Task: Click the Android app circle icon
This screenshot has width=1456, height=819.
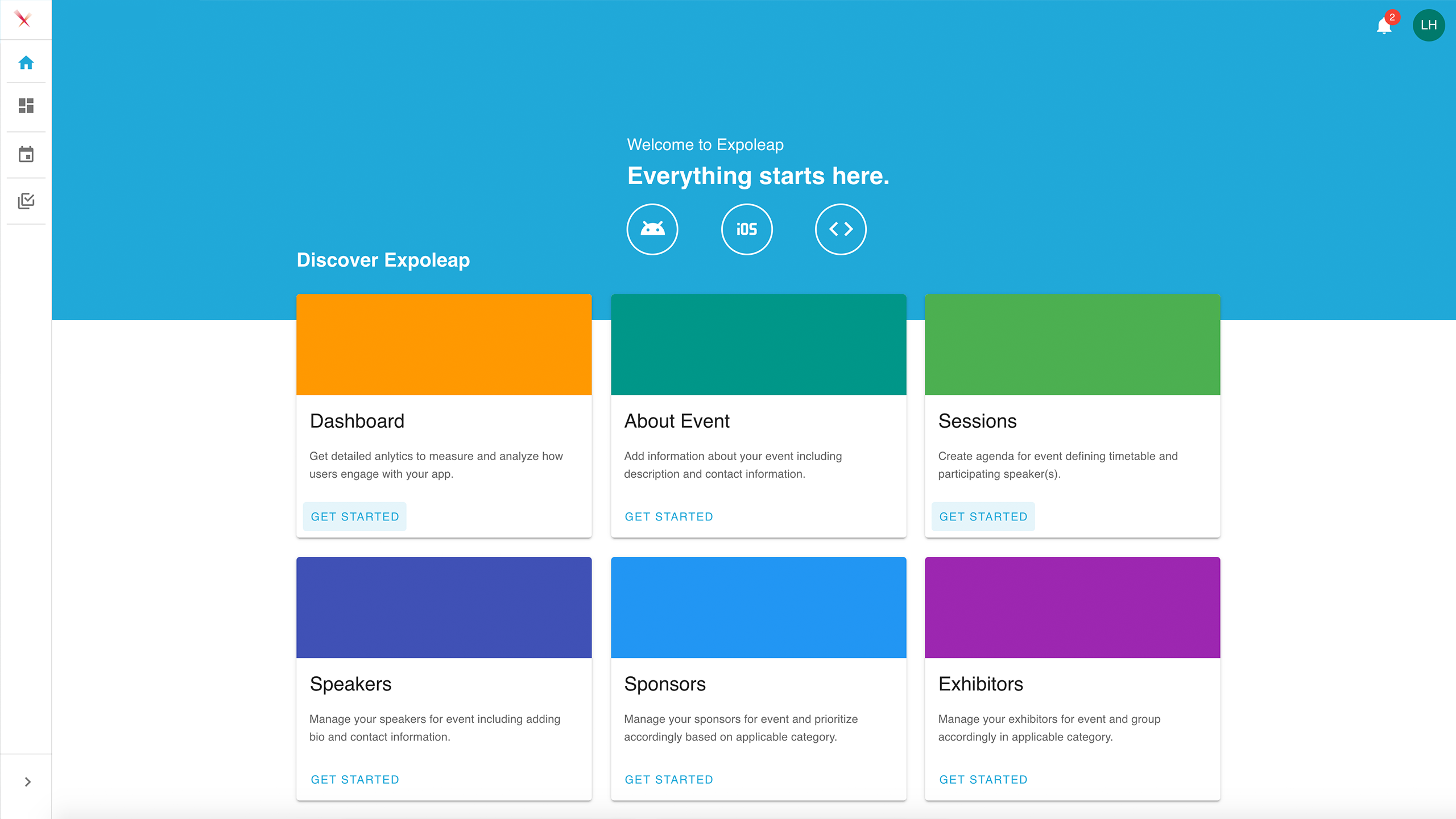Action: [x=652, y=229]
